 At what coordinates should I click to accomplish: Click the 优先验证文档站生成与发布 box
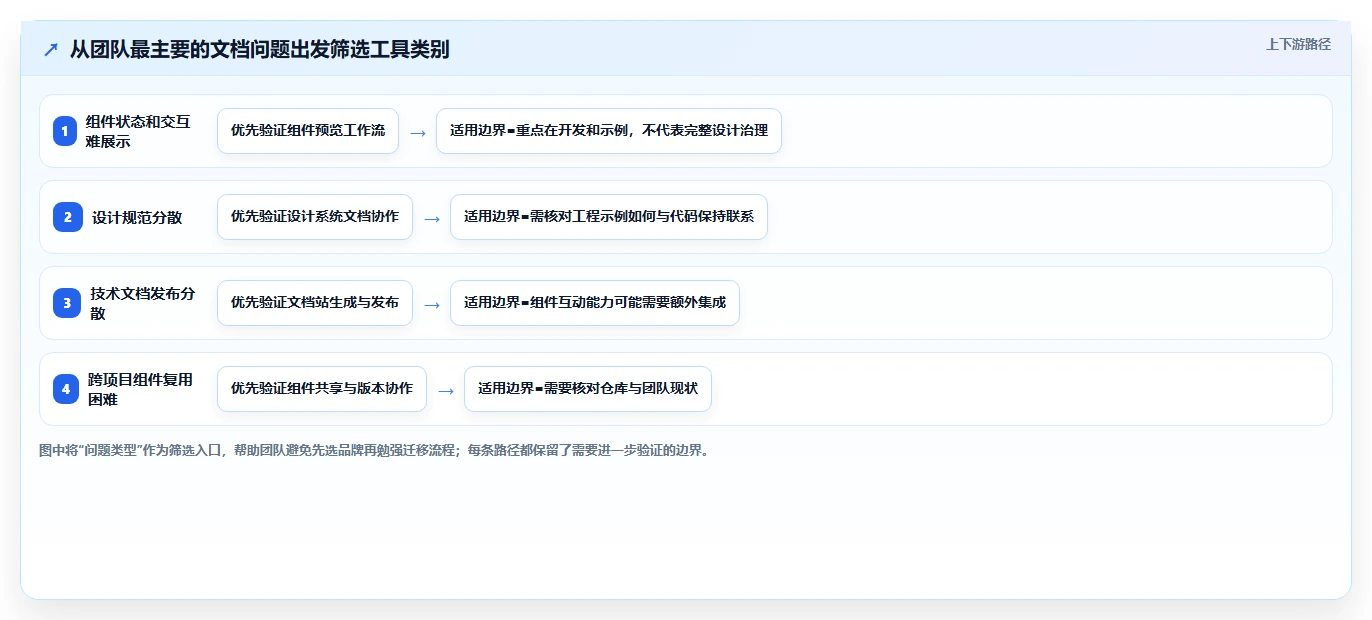click(315, 303)
